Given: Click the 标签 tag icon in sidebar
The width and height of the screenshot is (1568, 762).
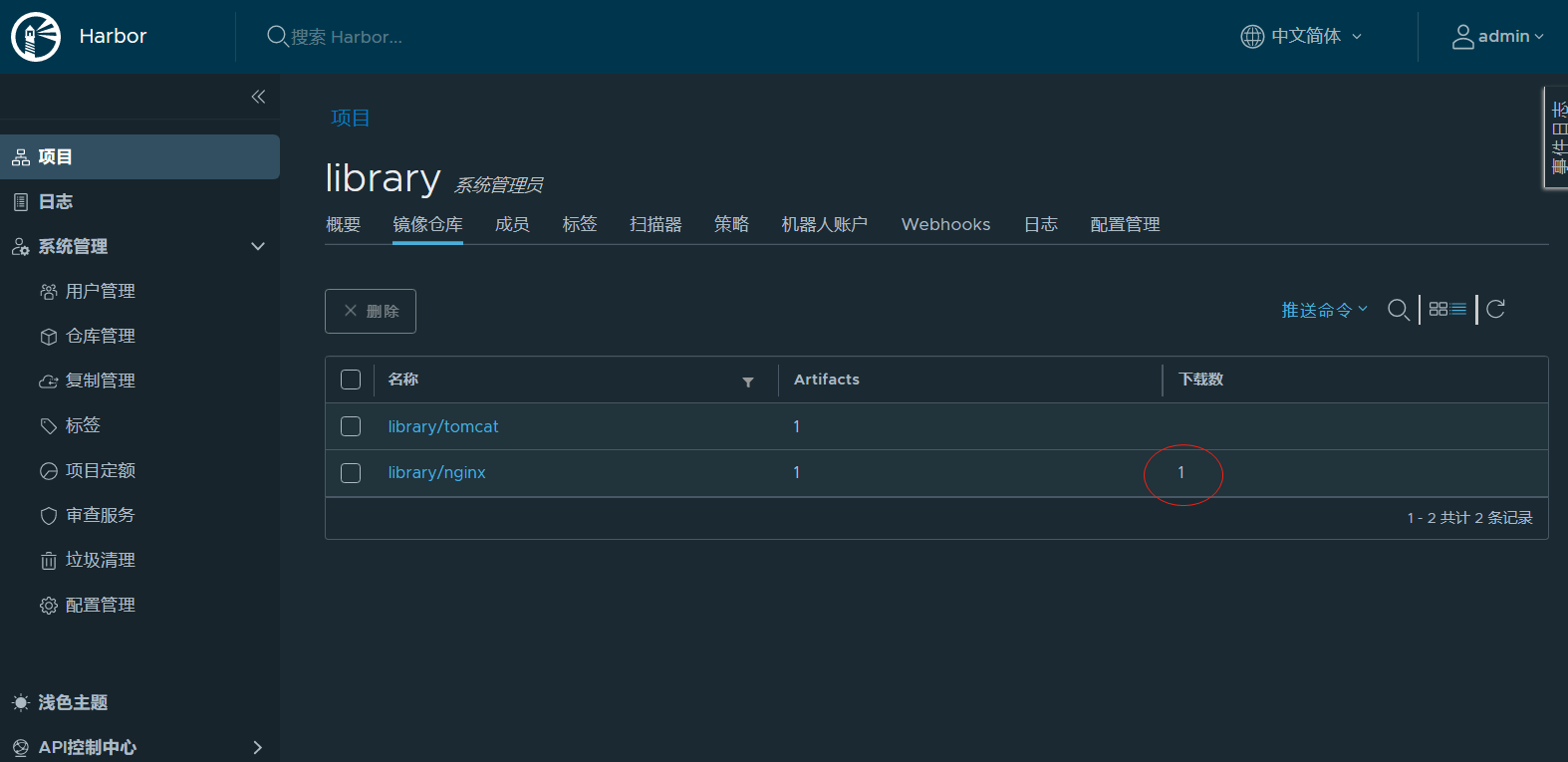Looking at the screenshot, I should [x=48, y=426].
